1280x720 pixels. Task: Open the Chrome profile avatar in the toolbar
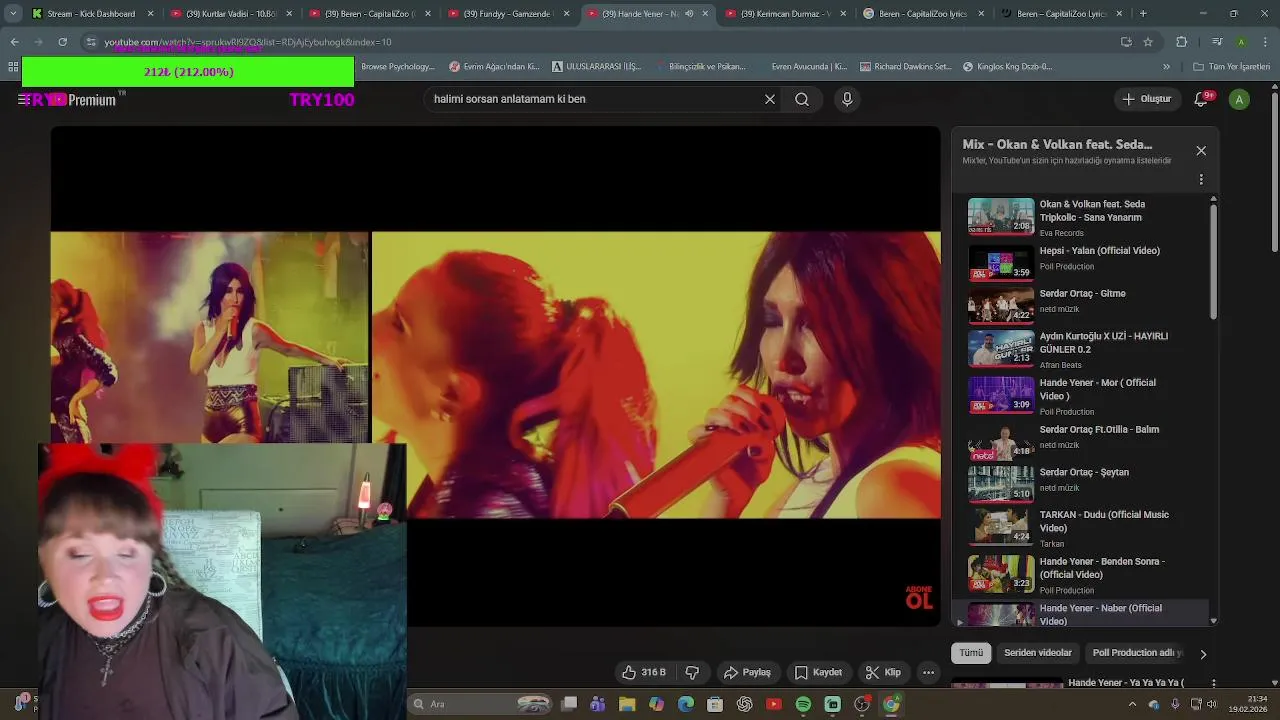[x=1241, y=42]
